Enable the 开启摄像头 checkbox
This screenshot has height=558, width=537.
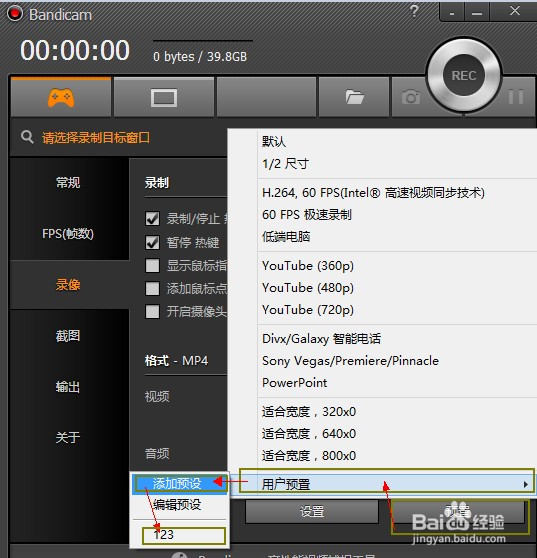pyautogui.click(x=152, y=311)
